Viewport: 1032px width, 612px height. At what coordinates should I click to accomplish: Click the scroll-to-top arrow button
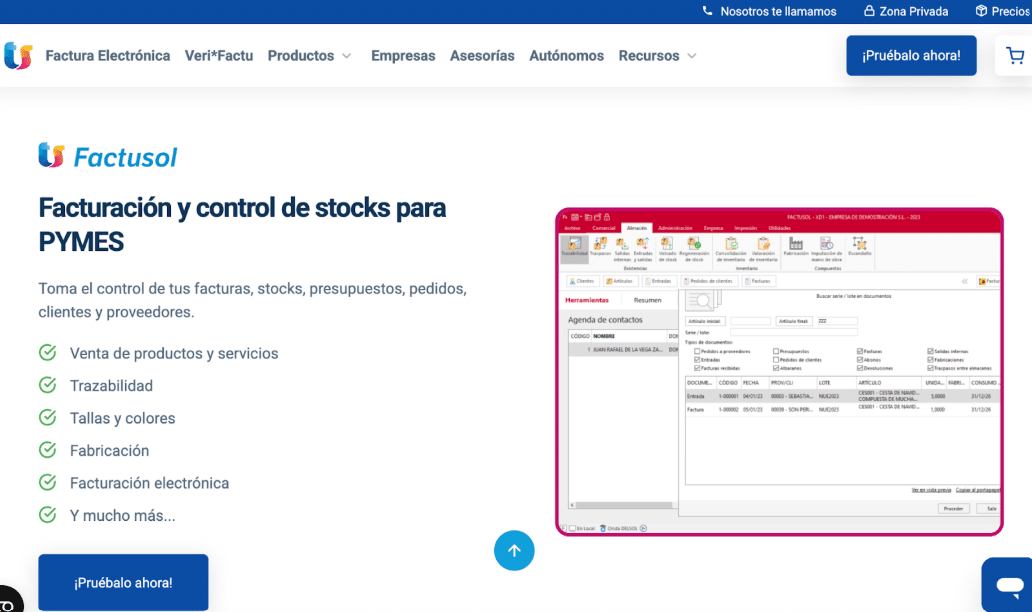pyautogui.click(x=514, y=550)
